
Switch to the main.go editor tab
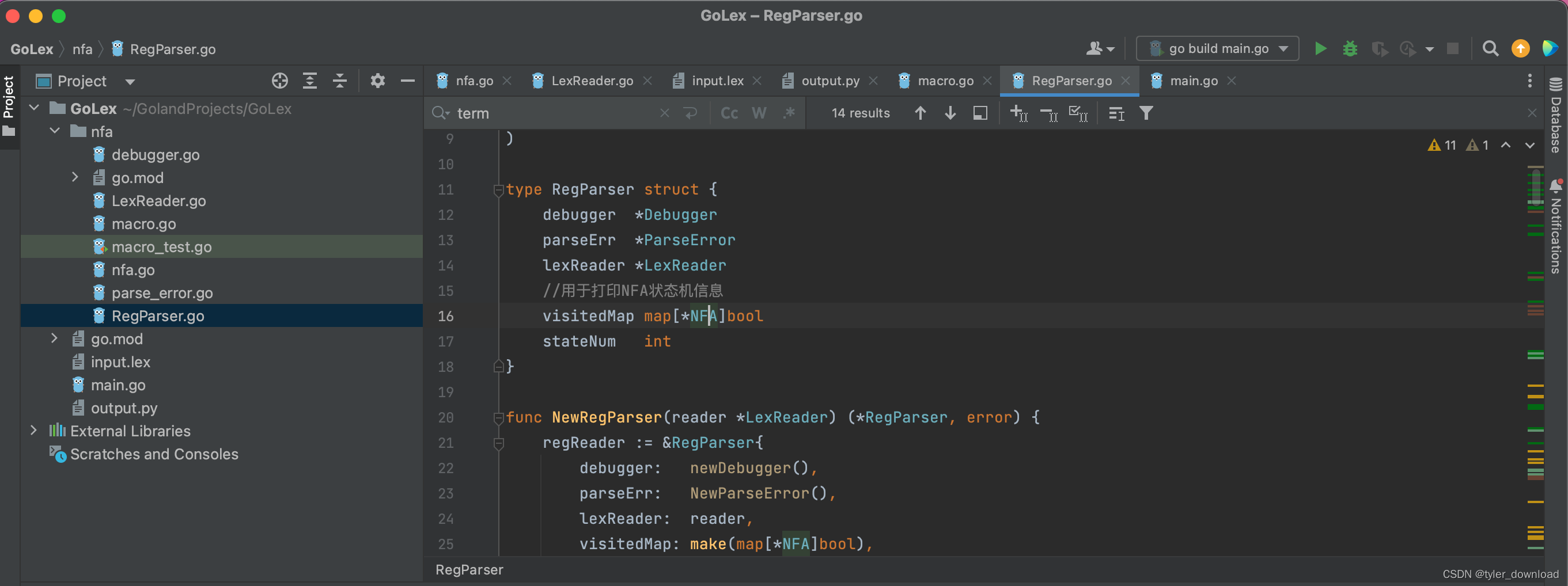tap(1193, 81)
